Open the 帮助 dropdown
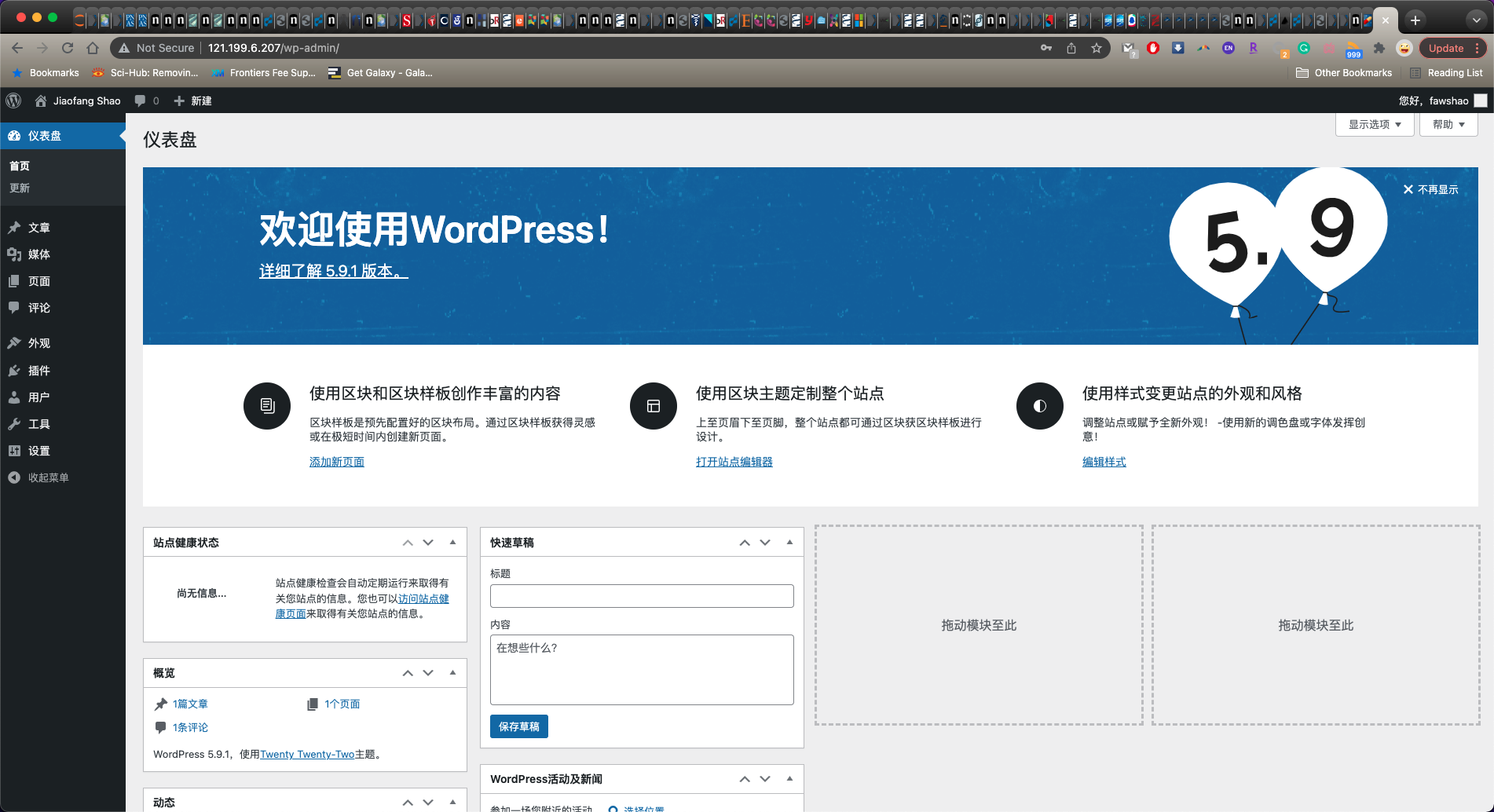This screenshot has width=1494, height=812. click(1448, 124)
